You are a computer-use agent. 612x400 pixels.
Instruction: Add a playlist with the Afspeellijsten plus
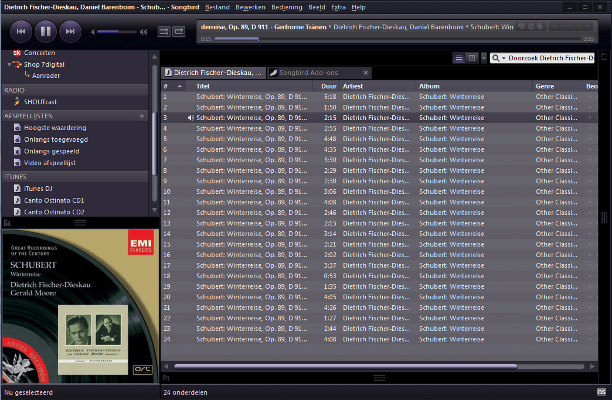pyautogui.click(x=141, y=116)
